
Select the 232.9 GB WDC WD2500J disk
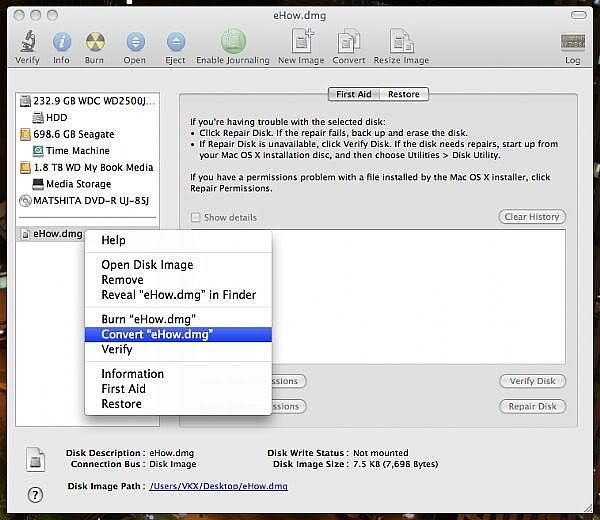88,101
